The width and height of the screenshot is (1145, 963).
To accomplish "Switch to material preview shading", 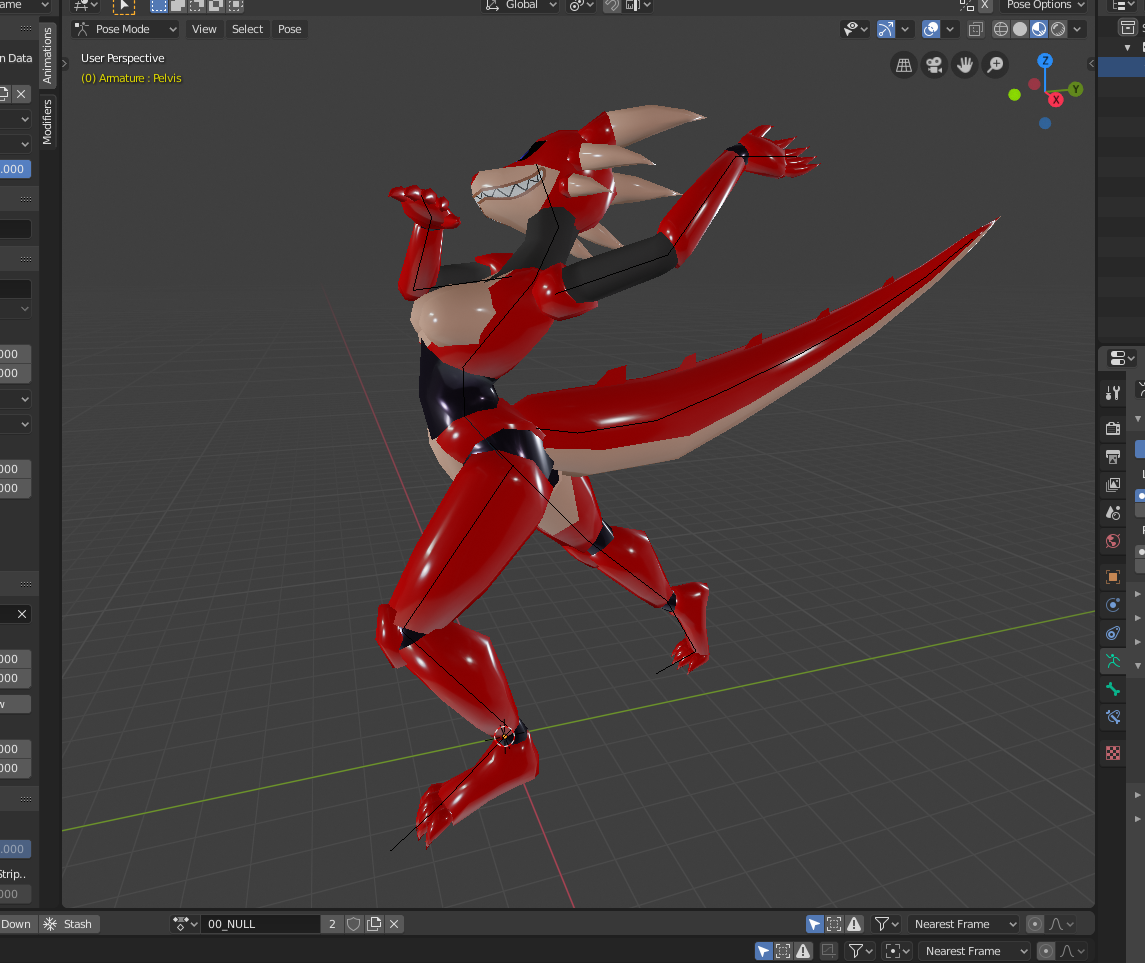I will pos(1038,29).
